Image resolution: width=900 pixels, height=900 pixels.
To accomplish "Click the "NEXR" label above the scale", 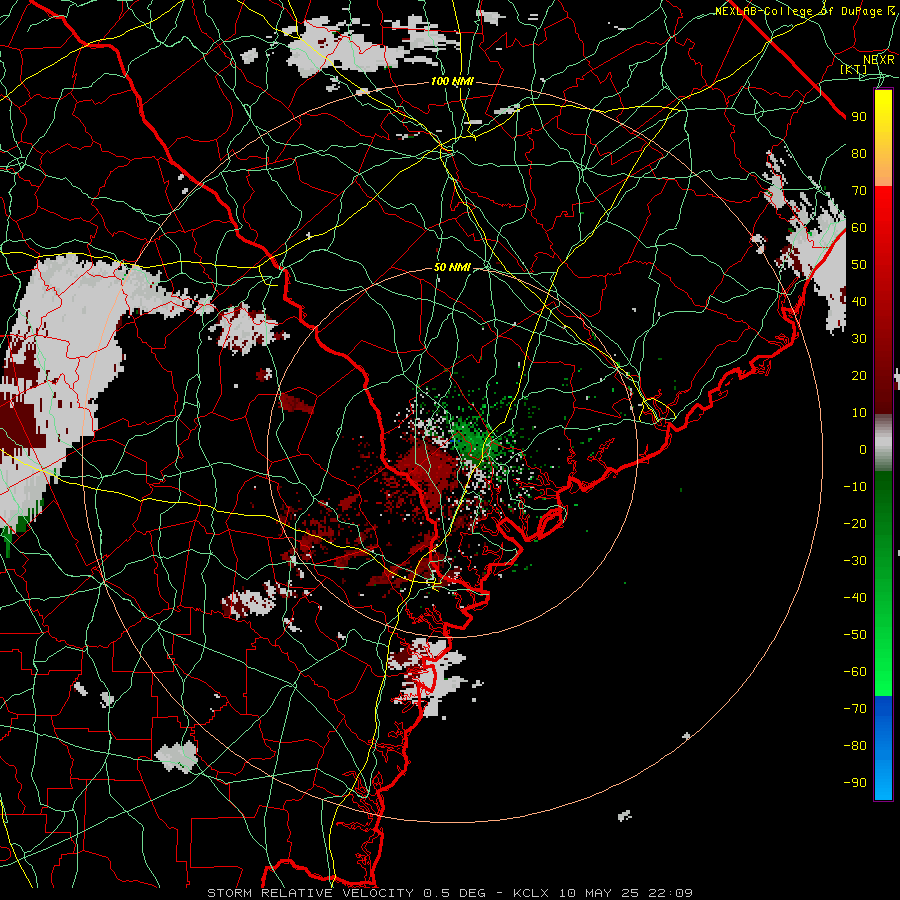I will coord(879,60).
